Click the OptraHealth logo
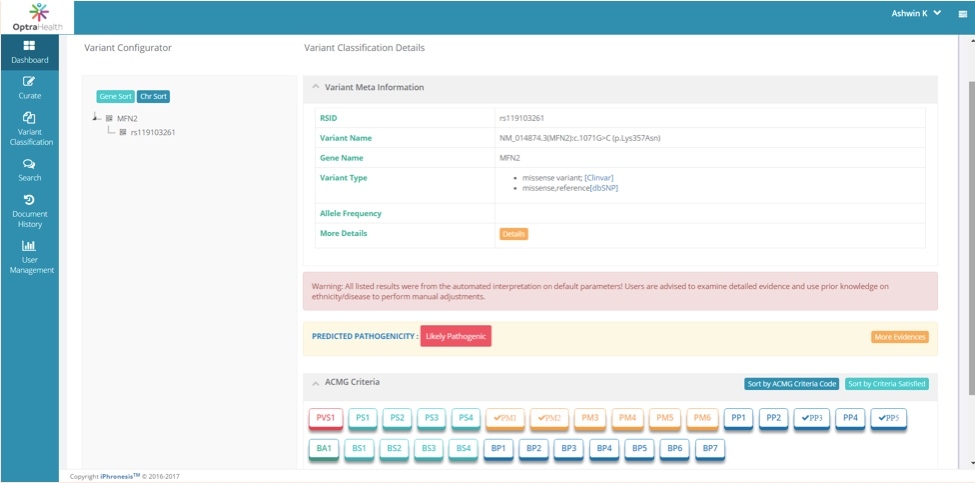 36,17
